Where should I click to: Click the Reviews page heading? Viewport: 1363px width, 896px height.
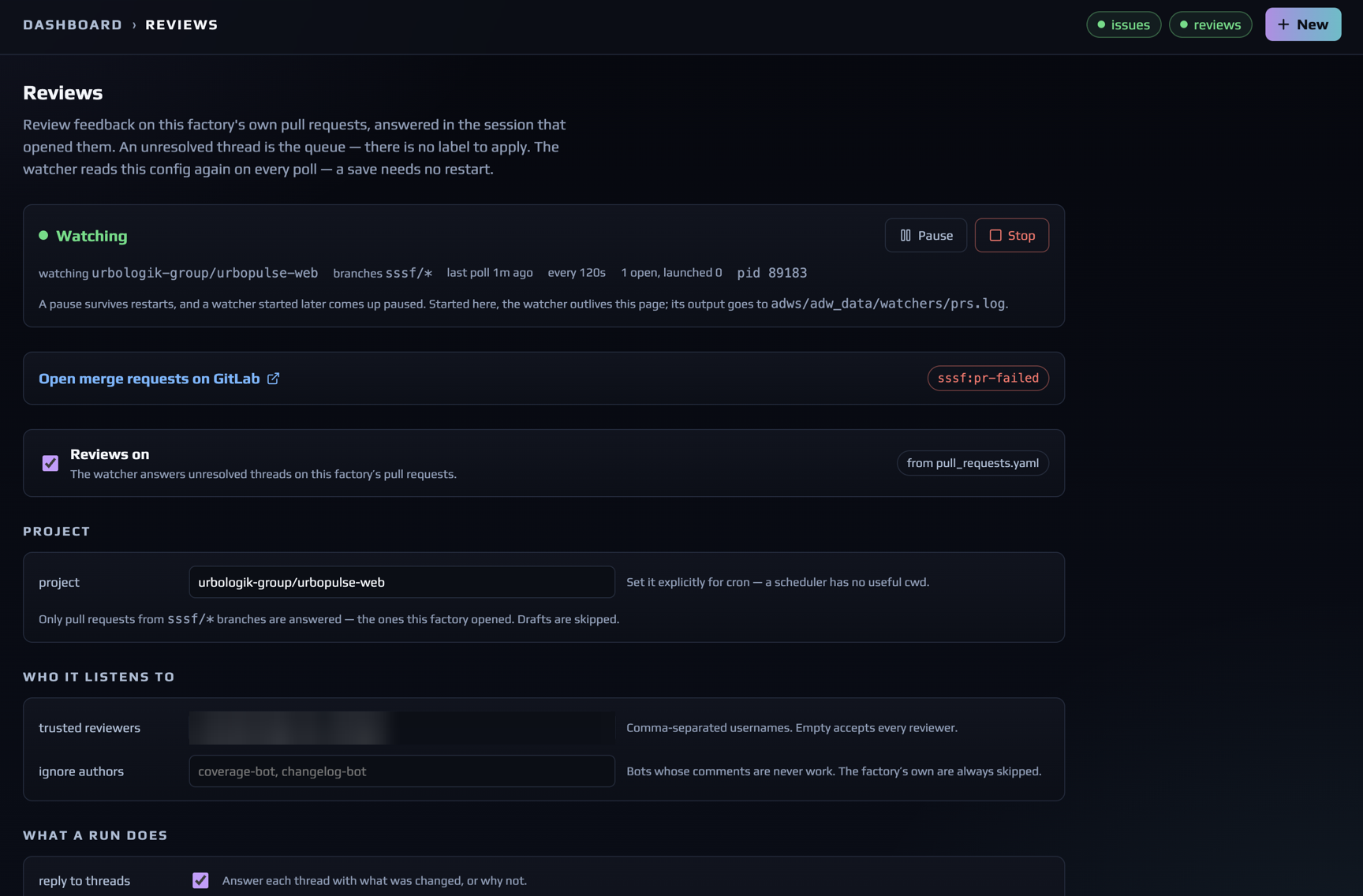click(63, 92)
